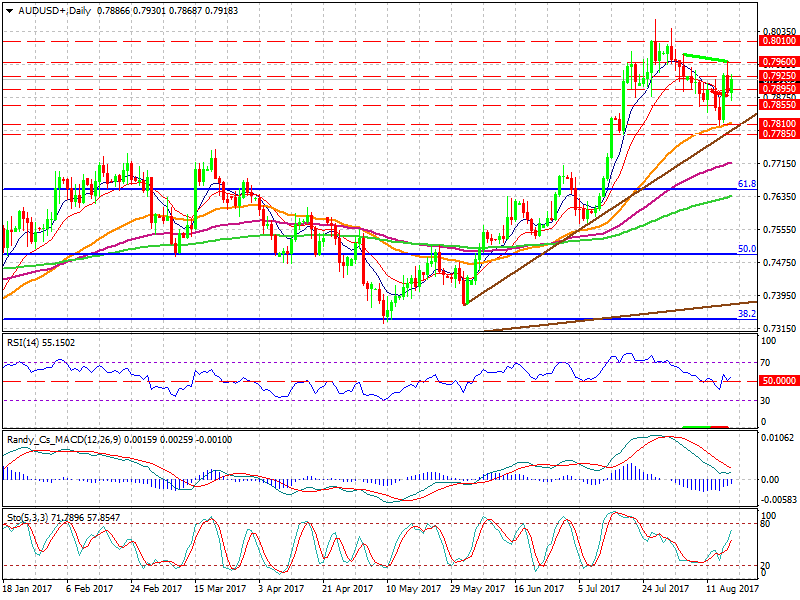This screenshot has height=600, width=800.
Task: Click the red 0.79600 price level label
Action: [x=777, y=62]
